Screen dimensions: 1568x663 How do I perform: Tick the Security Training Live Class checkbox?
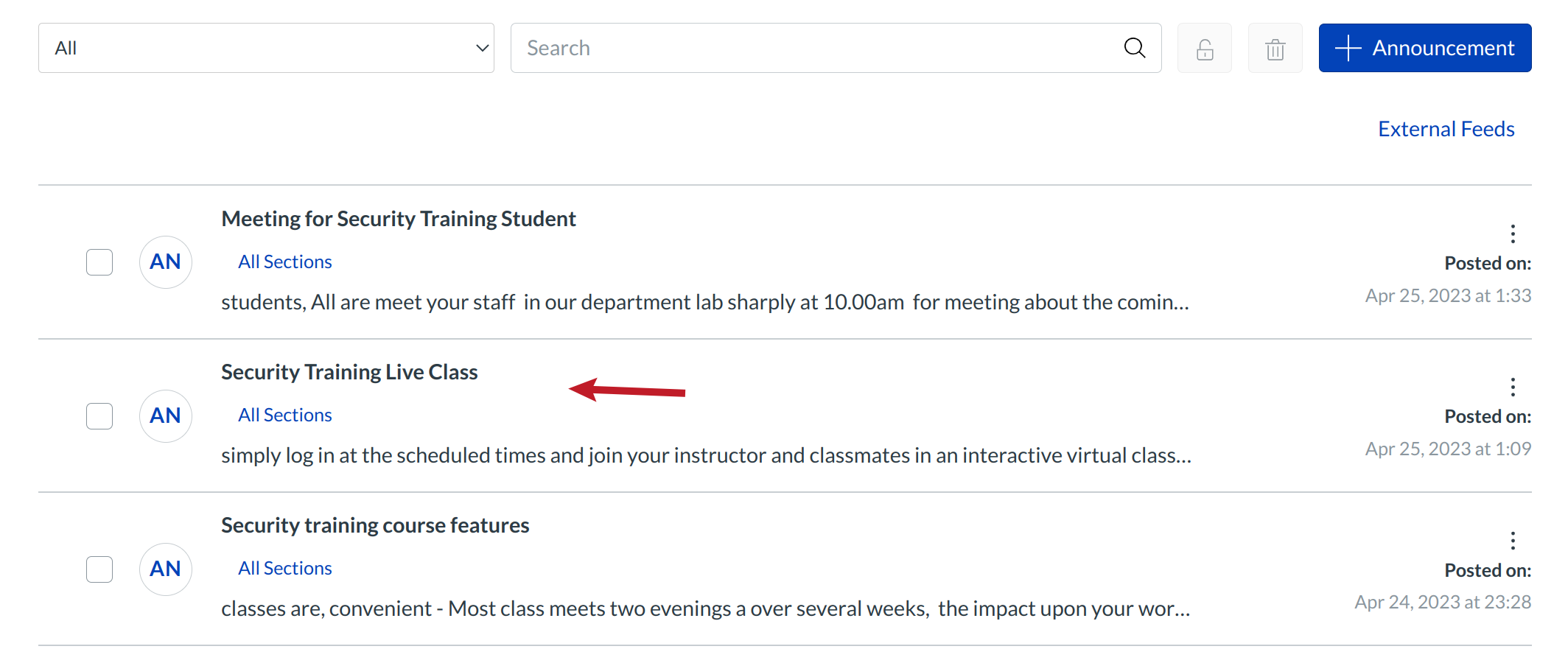pyautogui.click(x=99, y=415)
